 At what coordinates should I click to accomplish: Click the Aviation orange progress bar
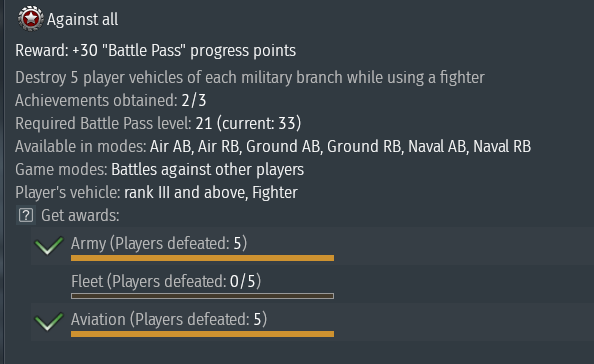(x=202, y=334)
